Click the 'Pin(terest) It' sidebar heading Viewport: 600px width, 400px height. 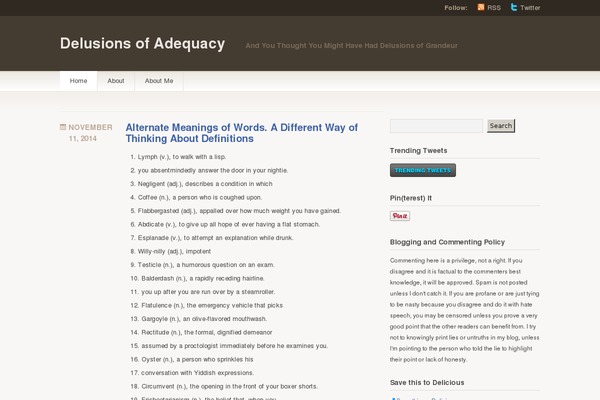pos(411,198)
